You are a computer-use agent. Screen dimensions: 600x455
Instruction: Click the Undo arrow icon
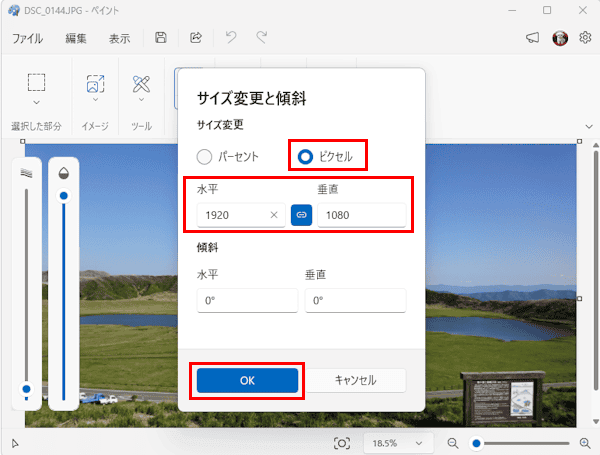coord(231,38)
